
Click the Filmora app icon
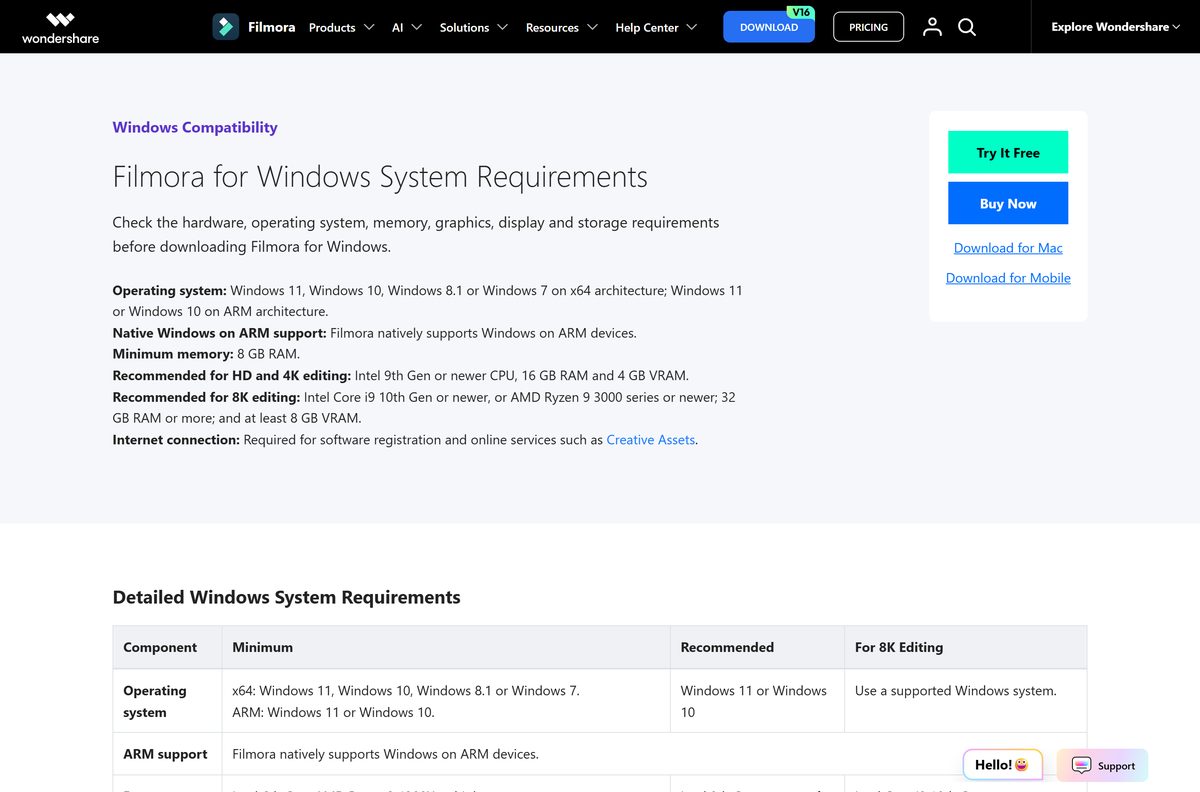[226, 27]
